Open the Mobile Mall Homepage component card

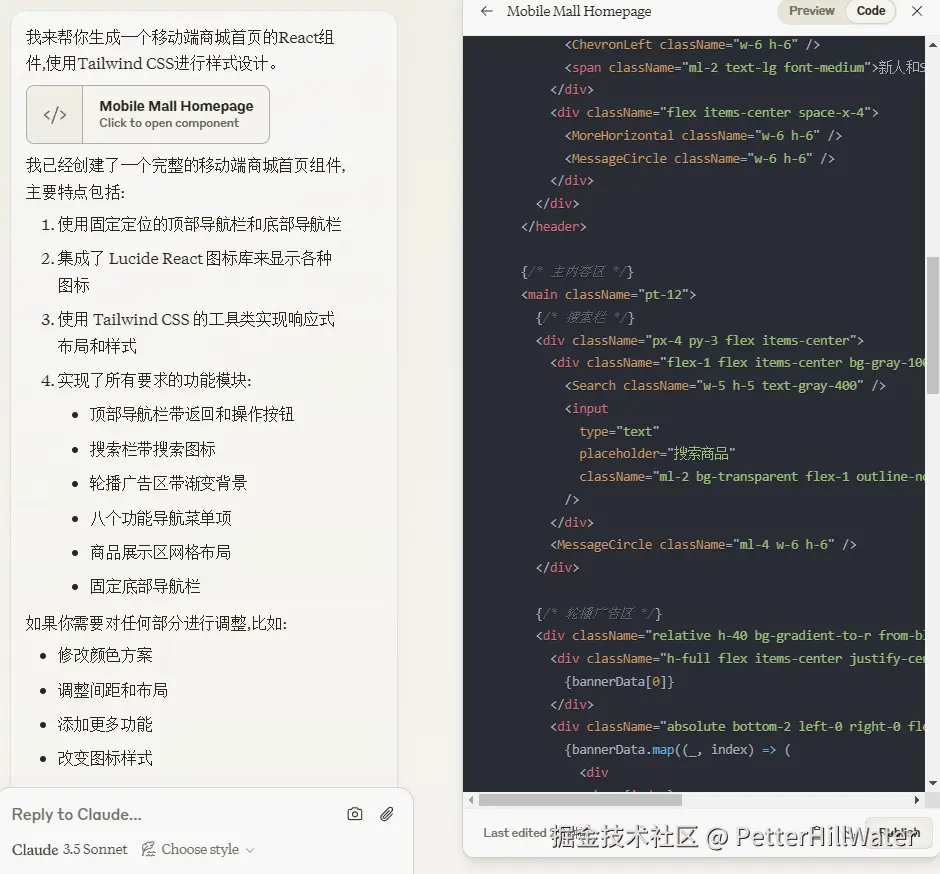click(147, 114)
